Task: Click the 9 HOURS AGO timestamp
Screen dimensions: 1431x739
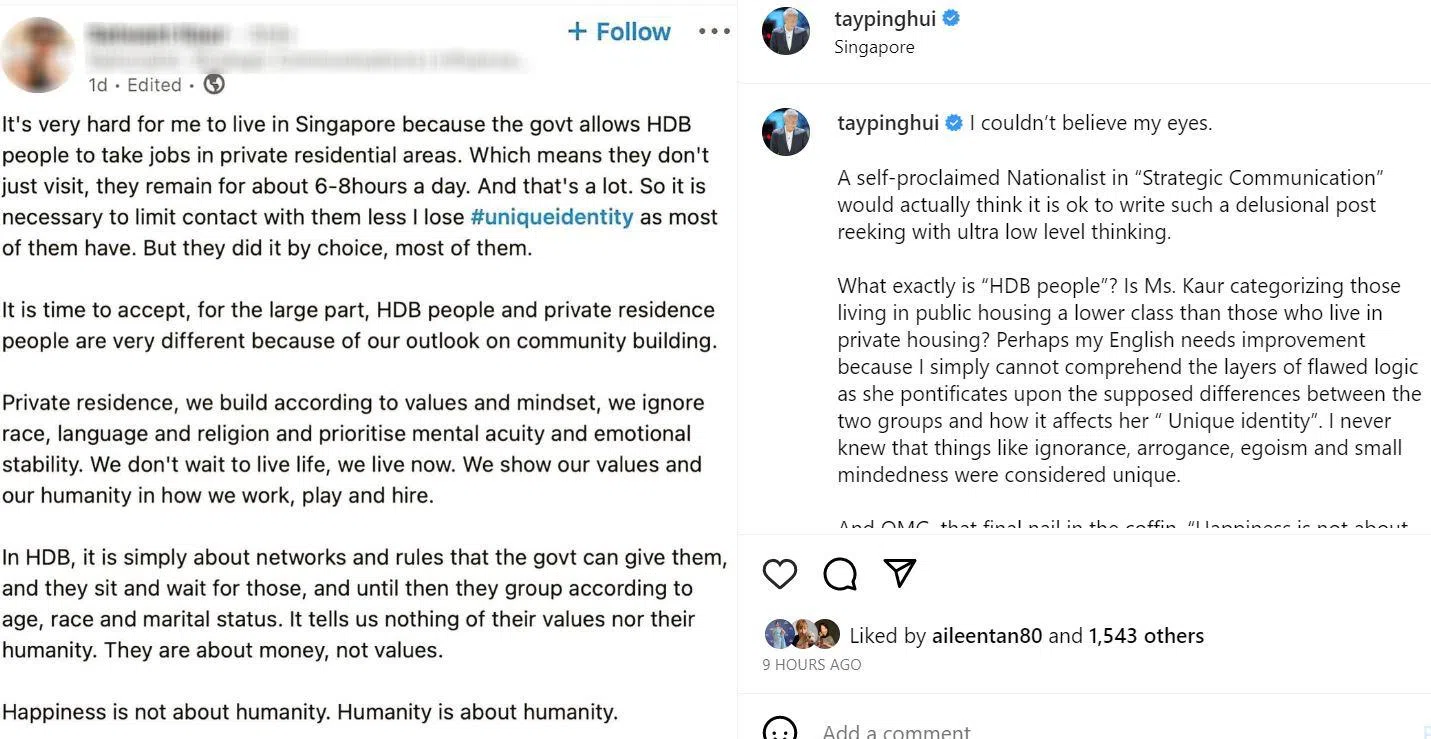Action: (x=811, y=664)
